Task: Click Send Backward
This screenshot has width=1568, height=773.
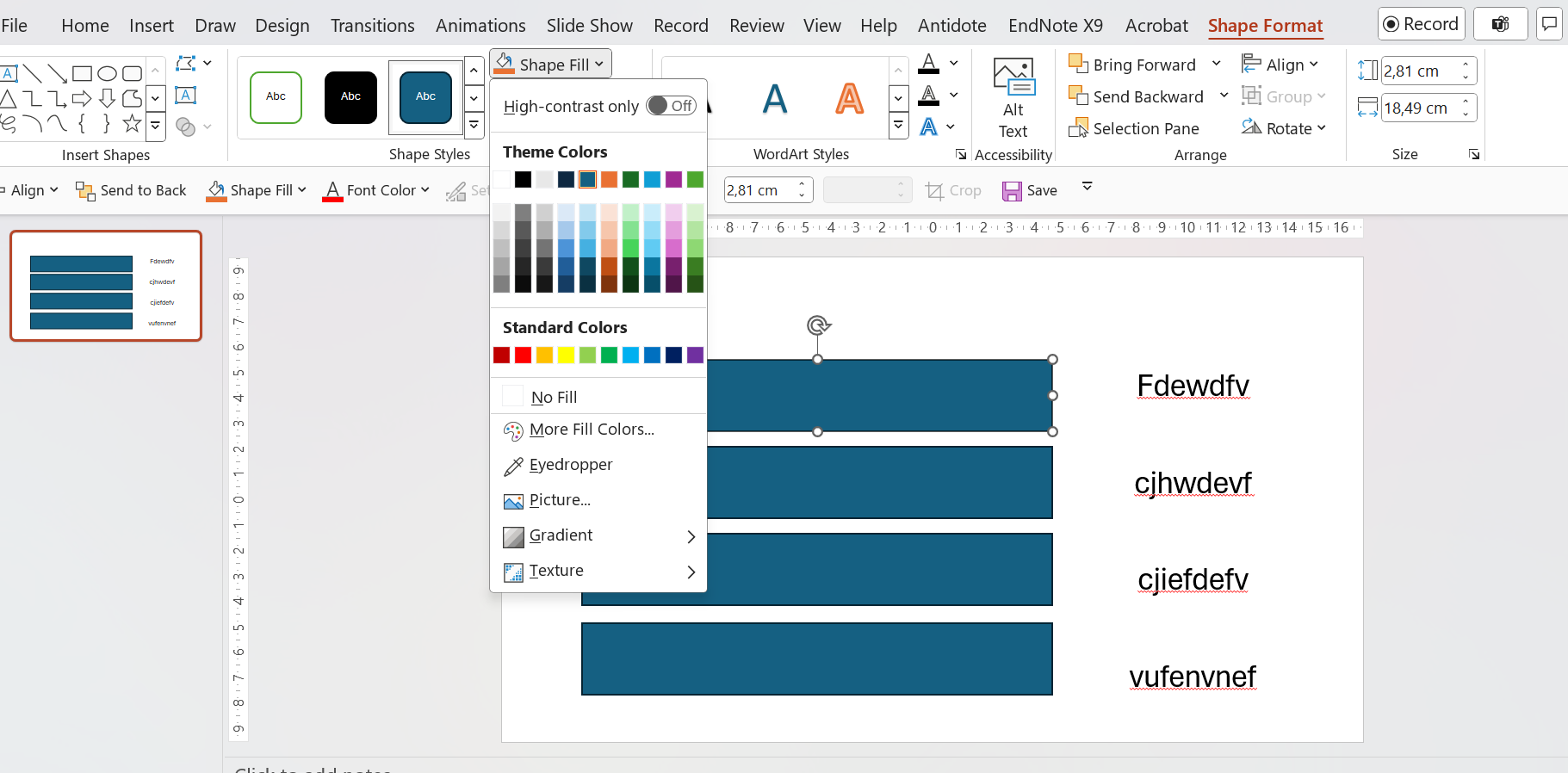Action: coord(1136,96)
